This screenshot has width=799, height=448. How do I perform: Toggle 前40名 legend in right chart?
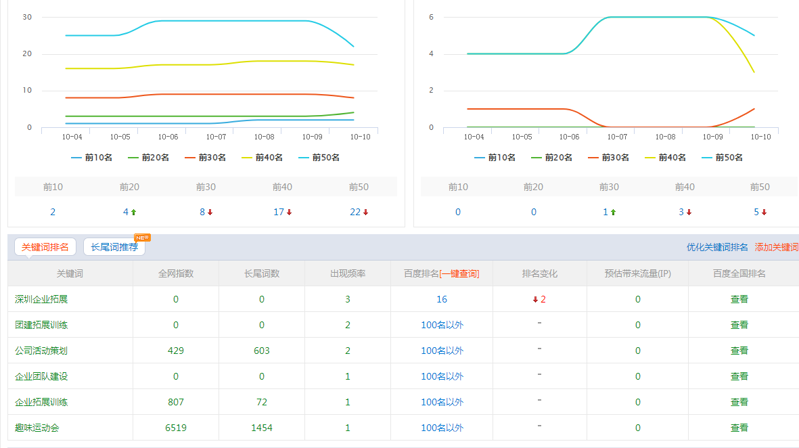coord(665,157)
